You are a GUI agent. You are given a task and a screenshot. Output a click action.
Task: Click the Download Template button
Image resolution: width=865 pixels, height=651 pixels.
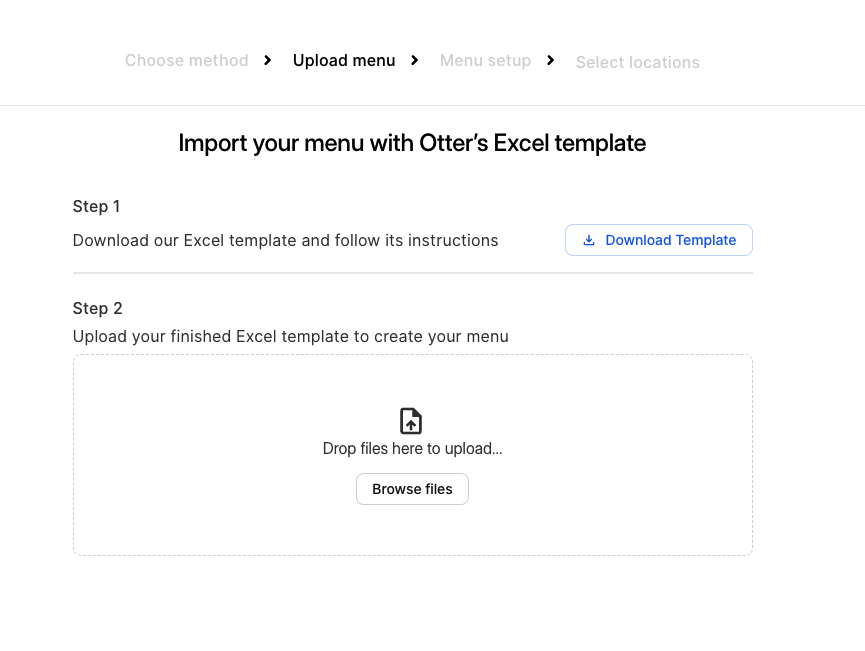[659, 240]
